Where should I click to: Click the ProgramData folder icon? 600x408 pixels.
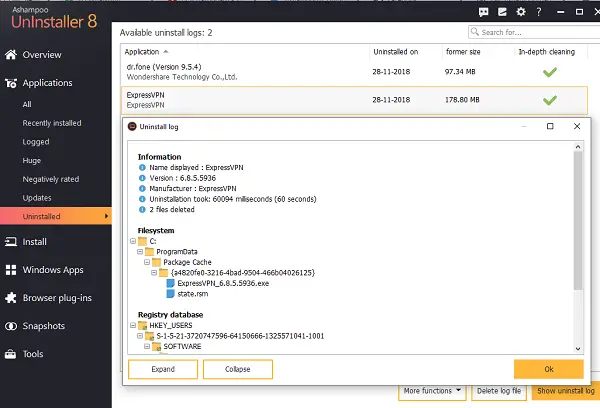[150, 251]
